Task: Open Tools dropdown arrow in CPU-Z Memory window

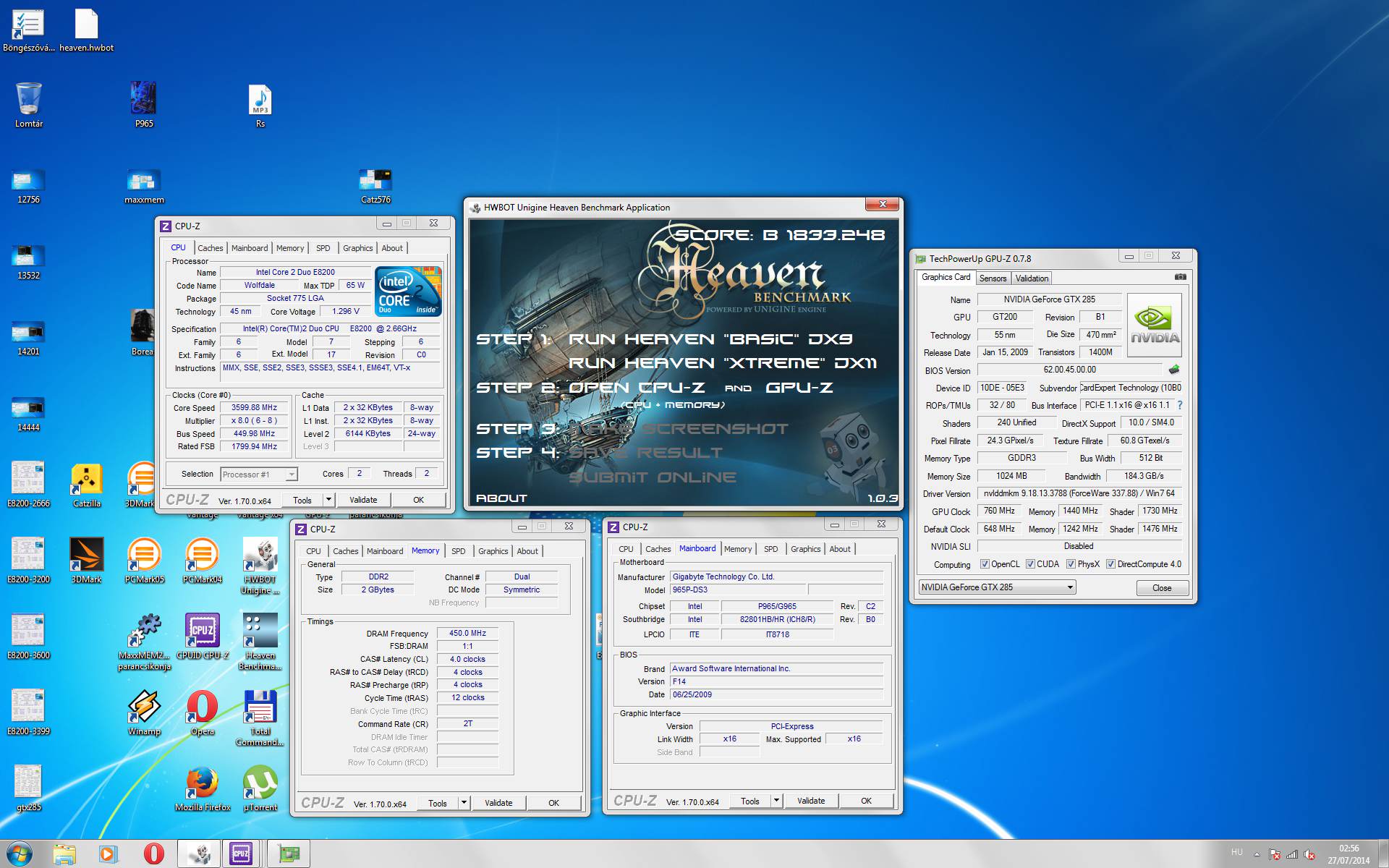Action: point(464,803)
